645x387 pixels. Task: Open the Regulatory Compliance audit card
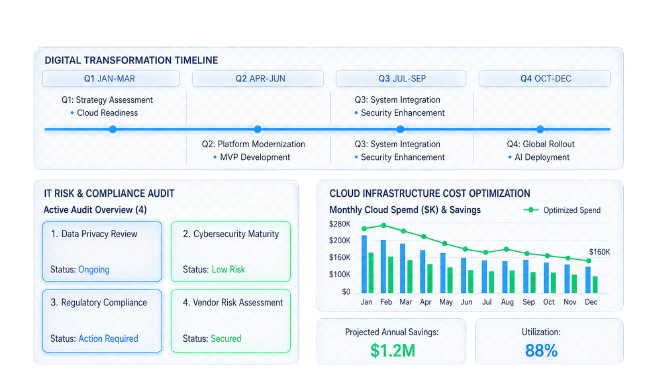tap(102, 321)
